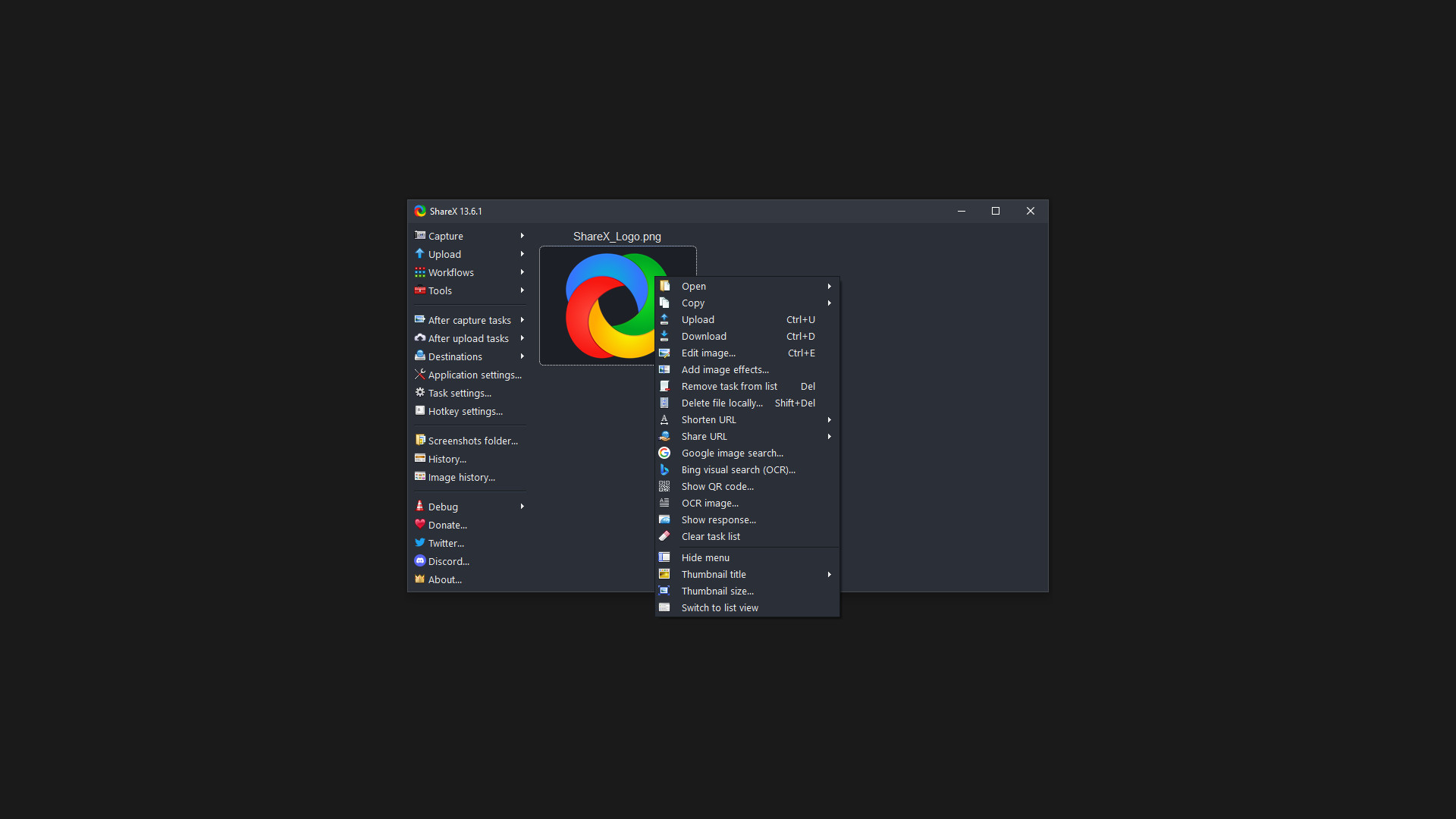Expand the Open submenu

coord(693,286)
